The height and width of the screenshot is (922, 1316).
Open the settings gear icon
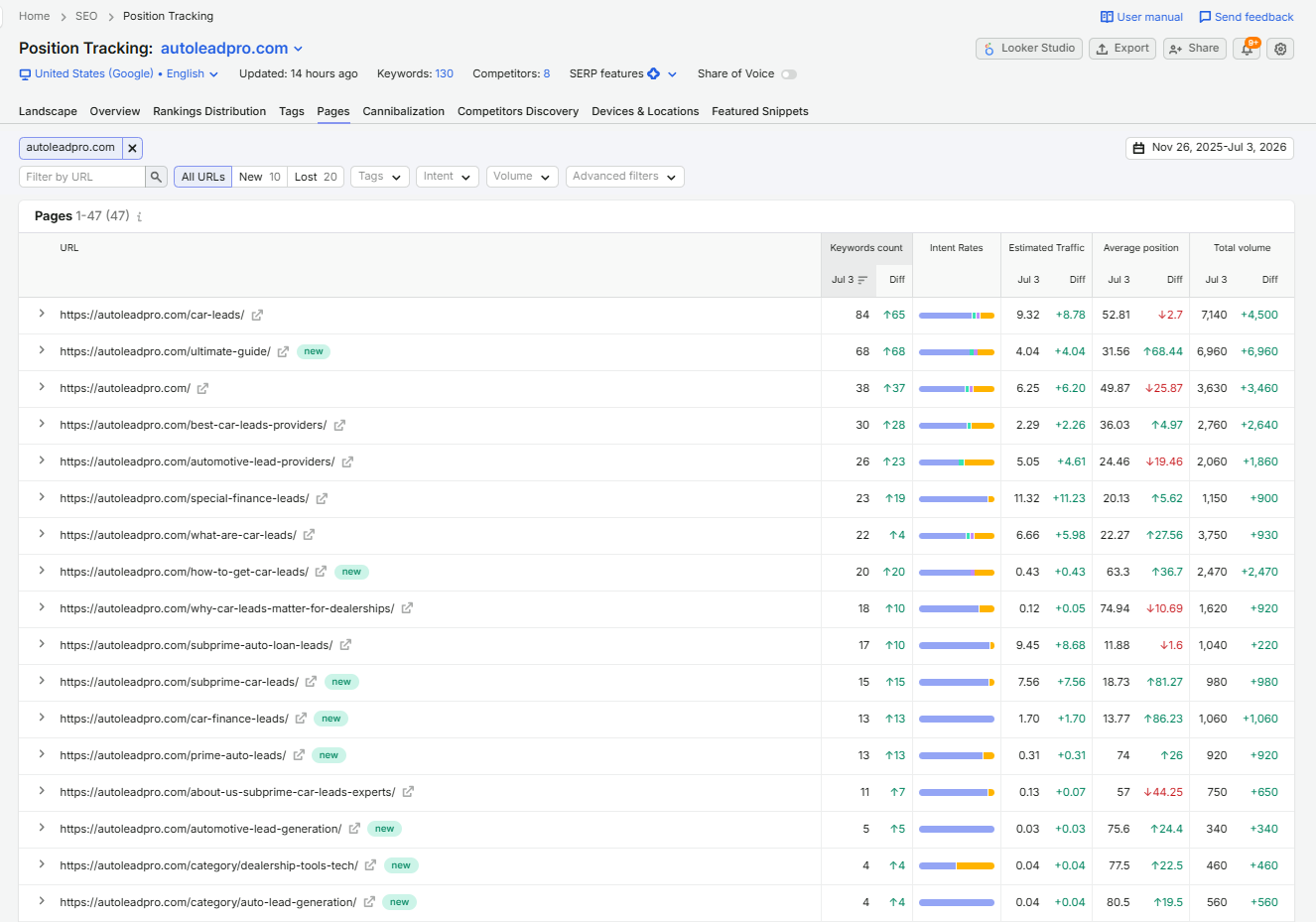(x=1281, y=49)
